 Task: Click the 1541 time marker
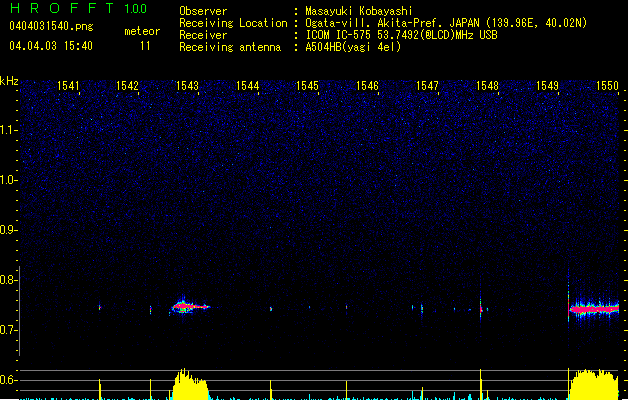[68, 86]
